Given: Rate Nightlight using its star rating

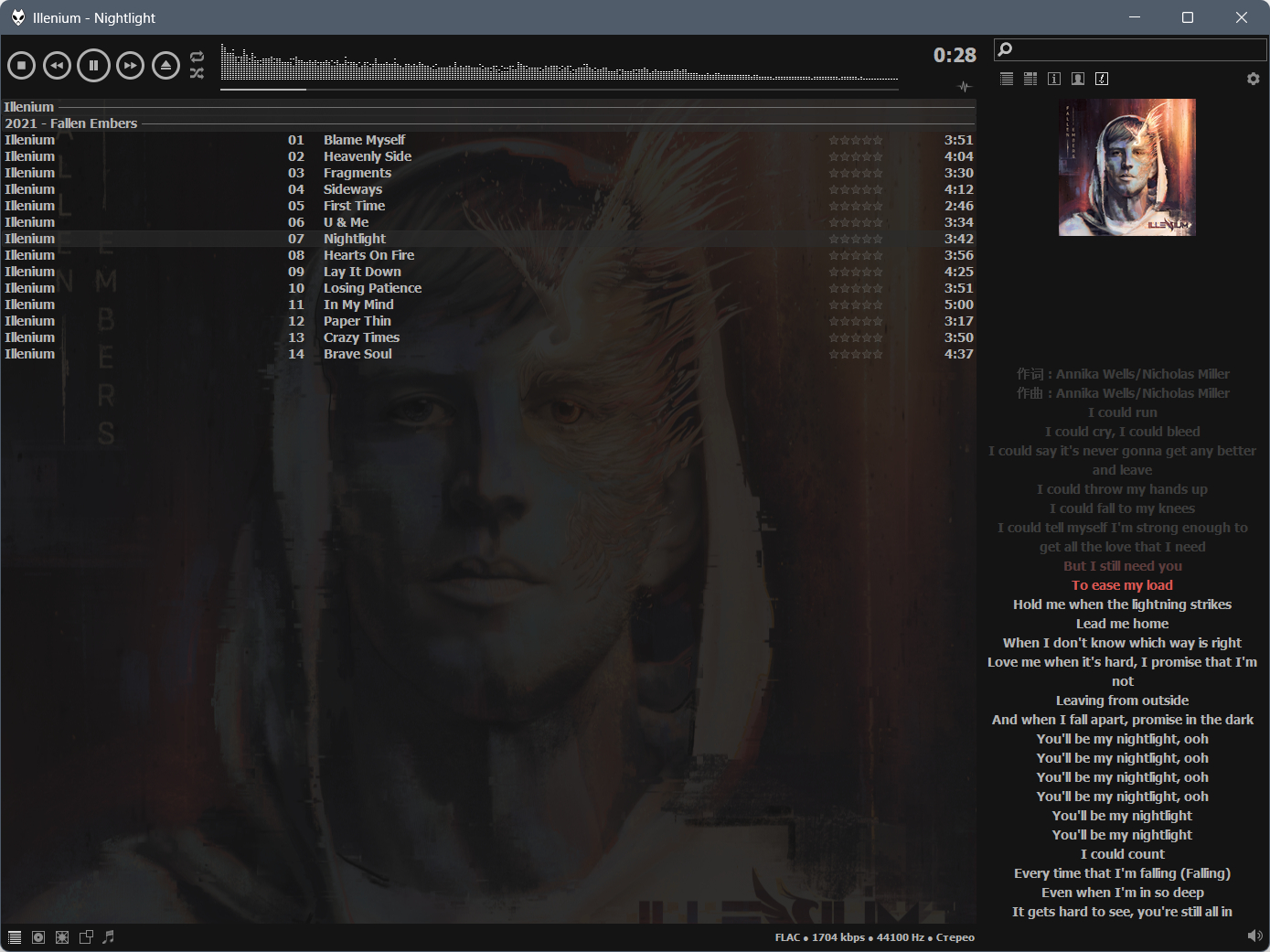Looking at the screenshot, I should (x=856, y=239).
